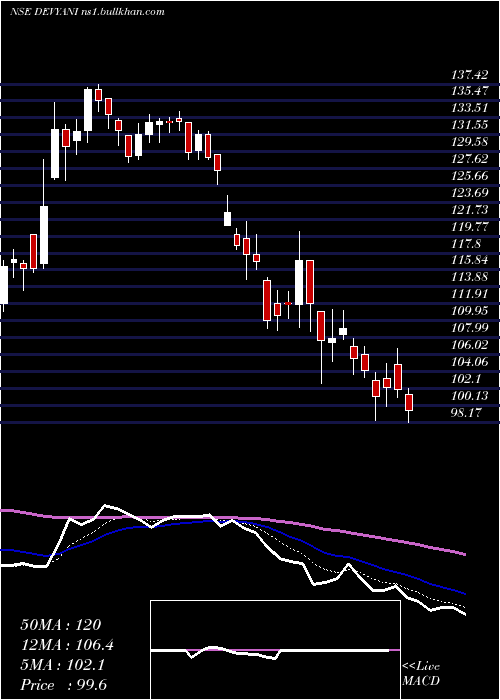This screenshot has width=500, height=700.
Task: Click the 111.91 price axis label
Action: pyautogui.click(x=469, y=294)
